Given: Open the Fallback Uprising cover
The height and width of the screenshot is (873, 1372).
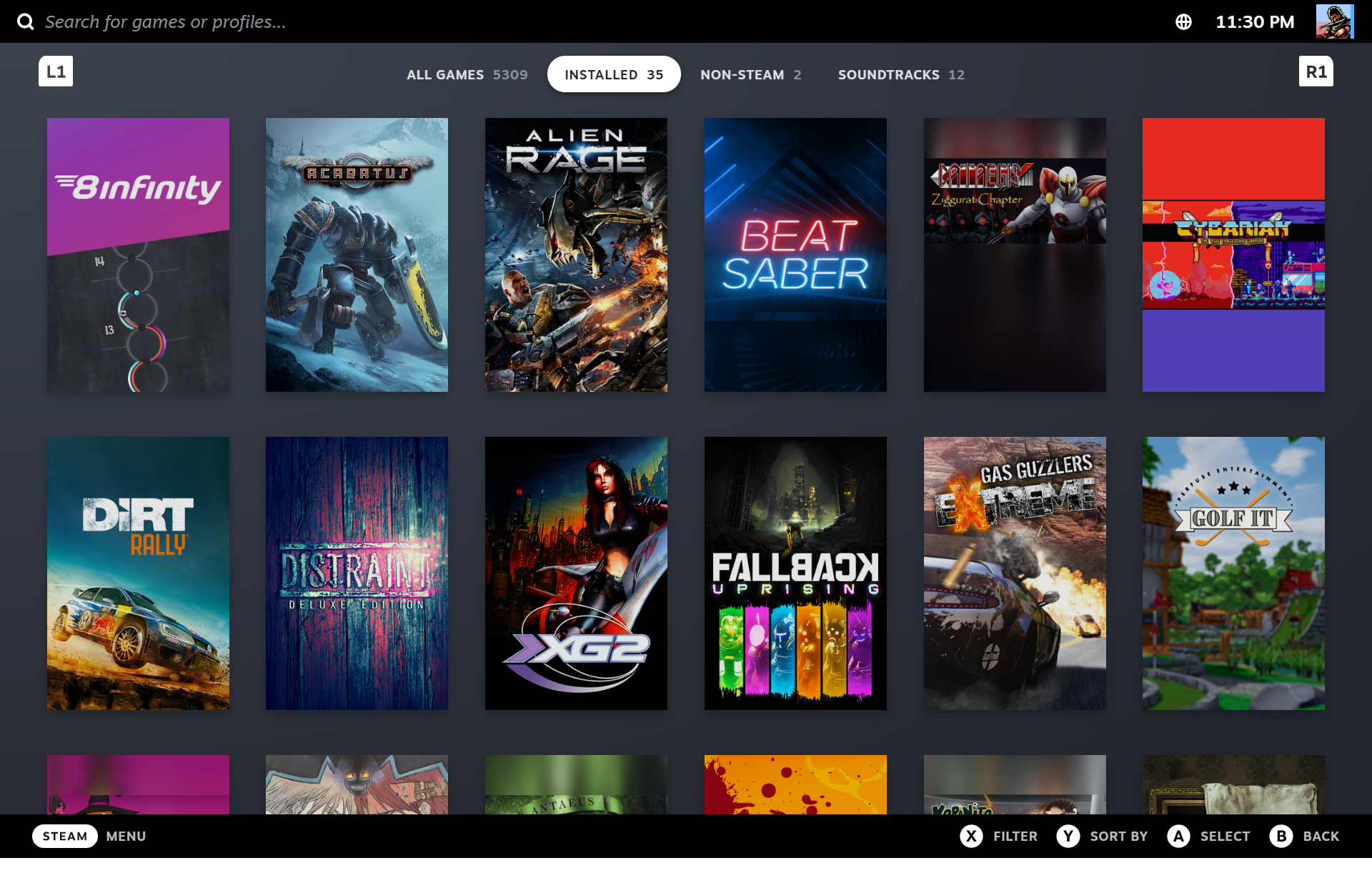Looking at the screenshot, I should click(x=795, y=573).
